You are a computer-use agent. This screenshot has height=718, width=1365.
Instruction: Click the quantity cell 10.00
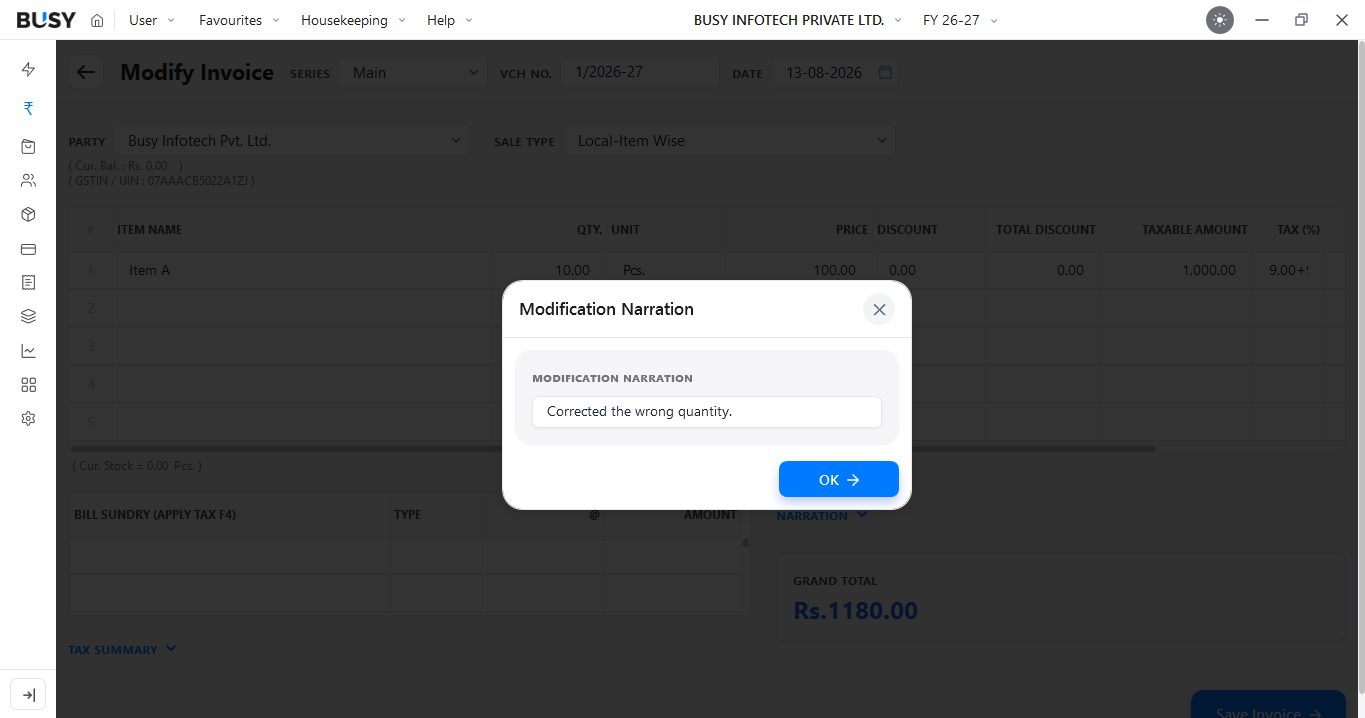pyautogui.click(x=547, y=270)
